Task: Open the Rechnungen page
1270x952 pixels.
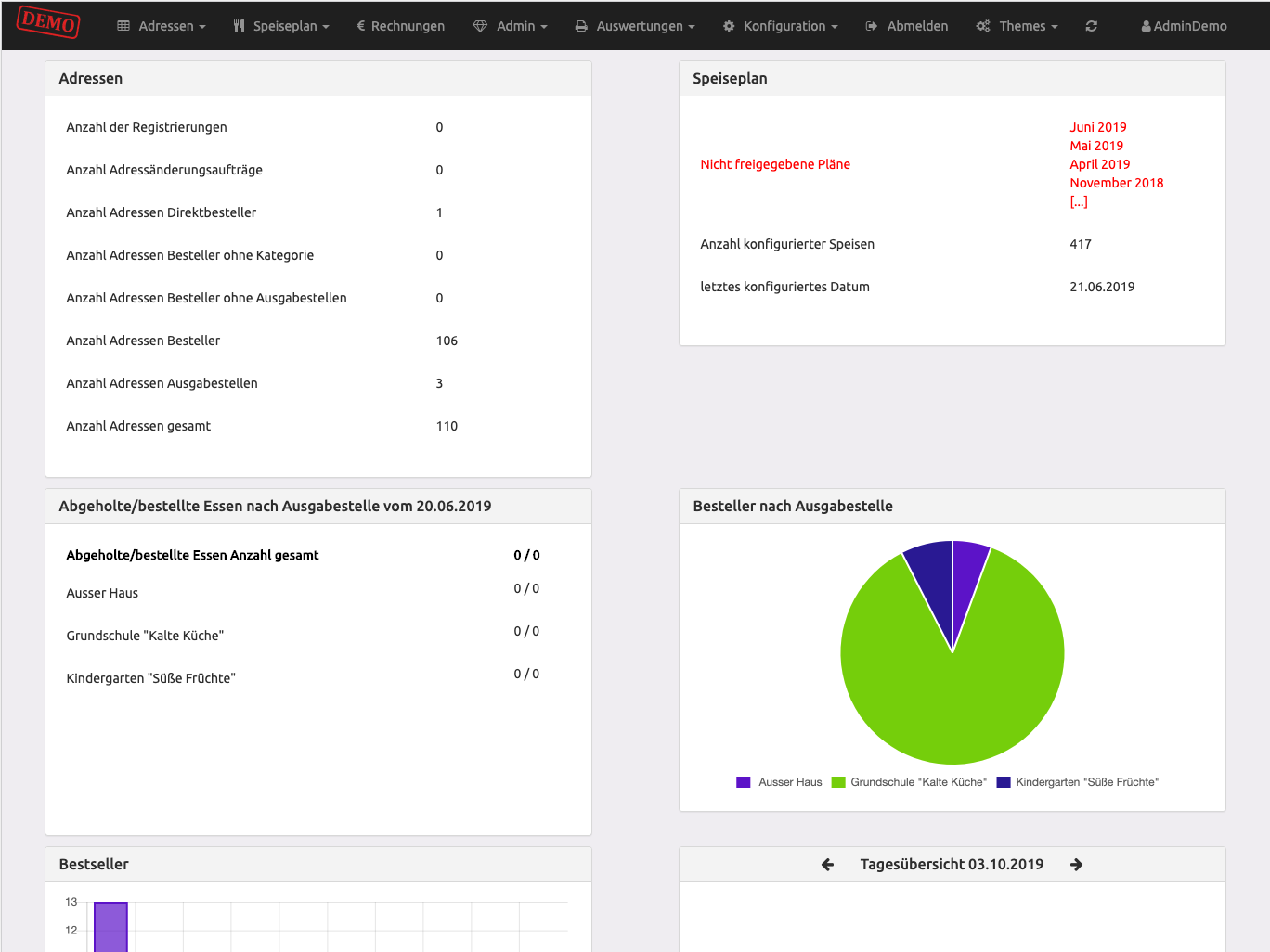Action: [401, 26]
